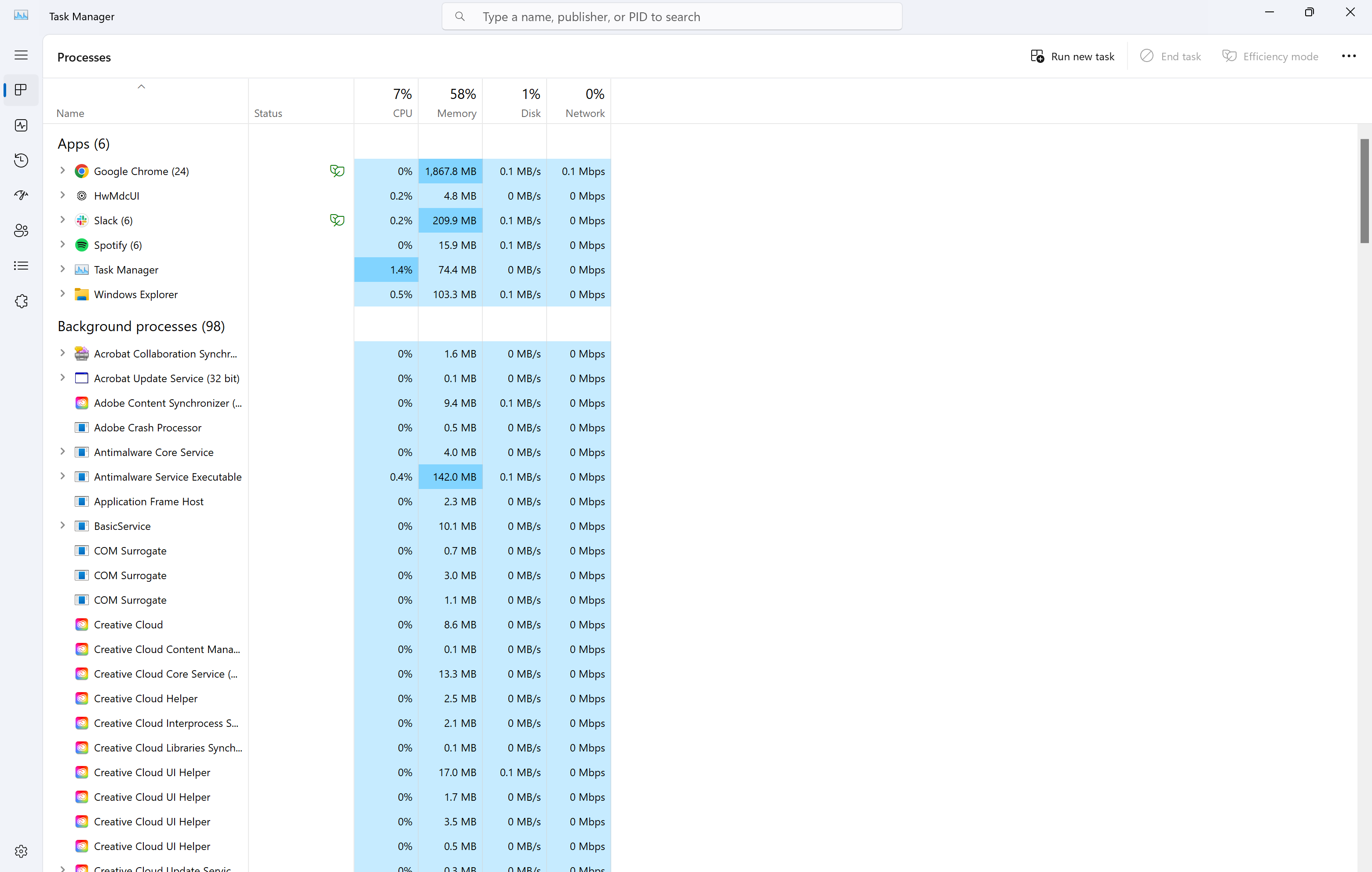Sort processes by Memory column
1372x872 pixels.
pos(451,102)
